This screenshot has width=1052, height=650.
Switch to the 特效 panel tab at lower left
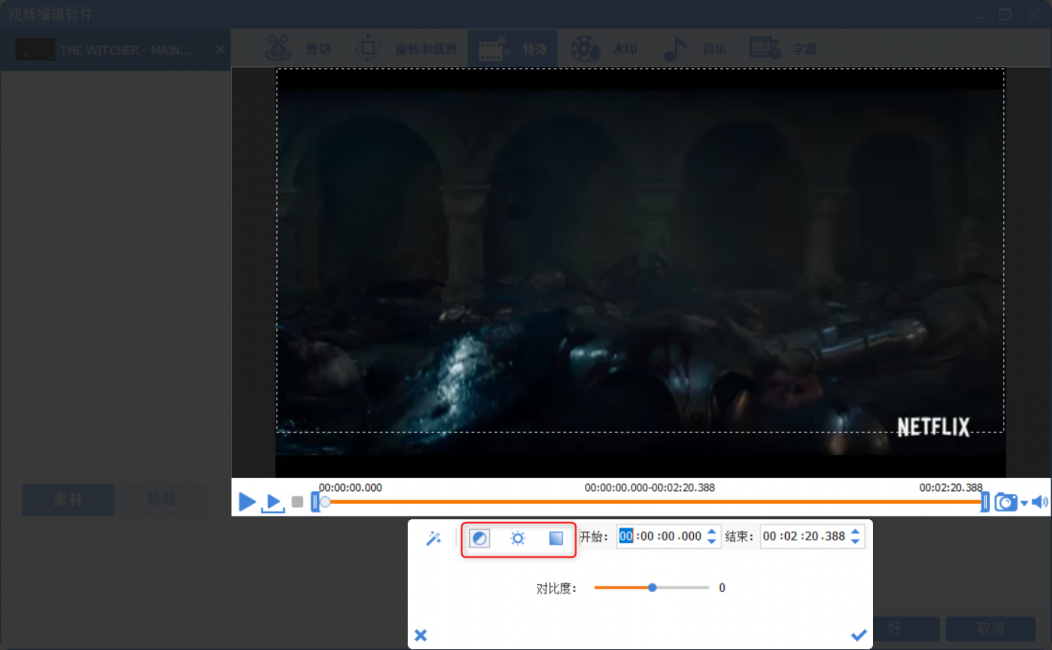coord(161,499)
